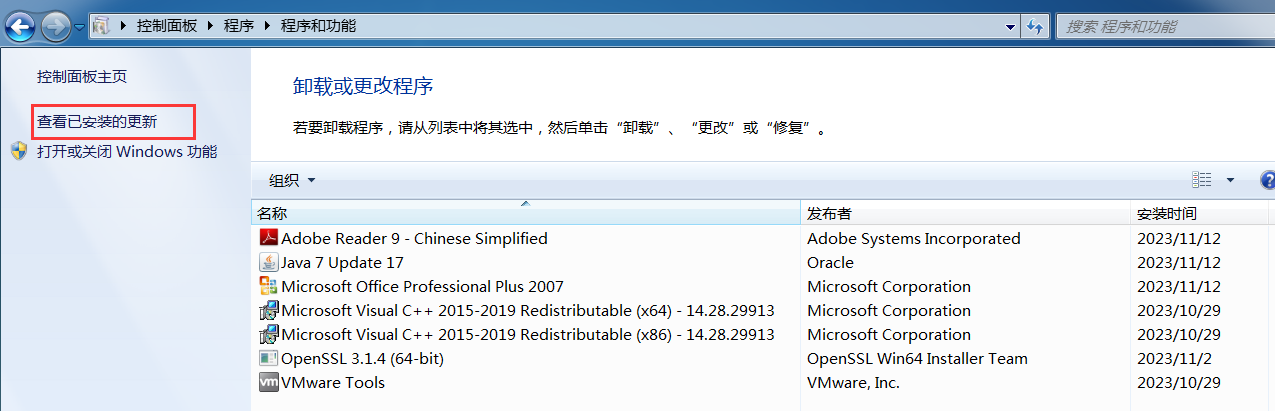Click the Microsoft Office Professional Plus icon
The width and height of the screenshot is (1275, 411).
pos(268,286)
